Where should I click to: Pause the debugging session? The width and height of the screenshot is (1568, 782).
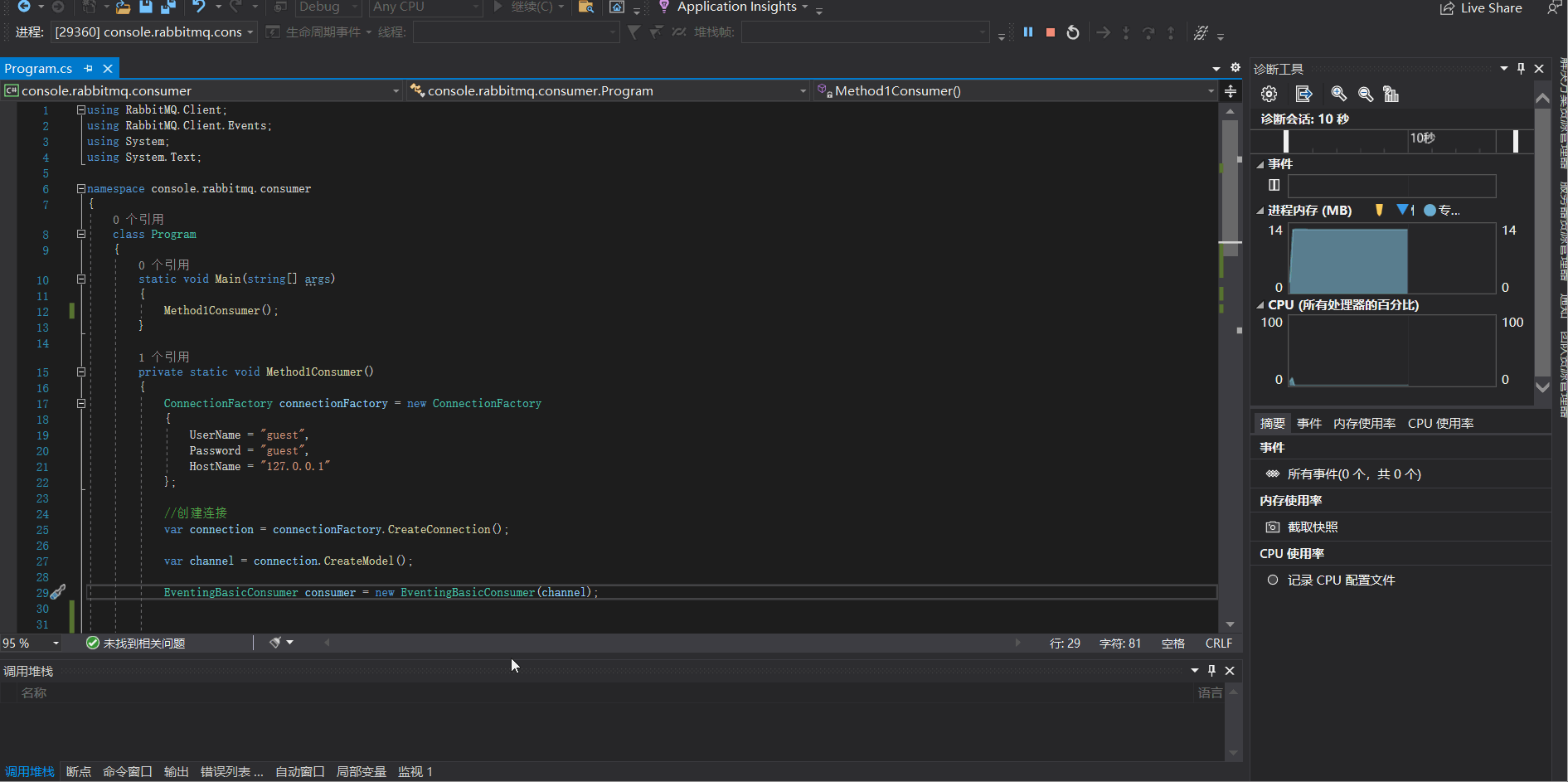tap(1028, 32)
